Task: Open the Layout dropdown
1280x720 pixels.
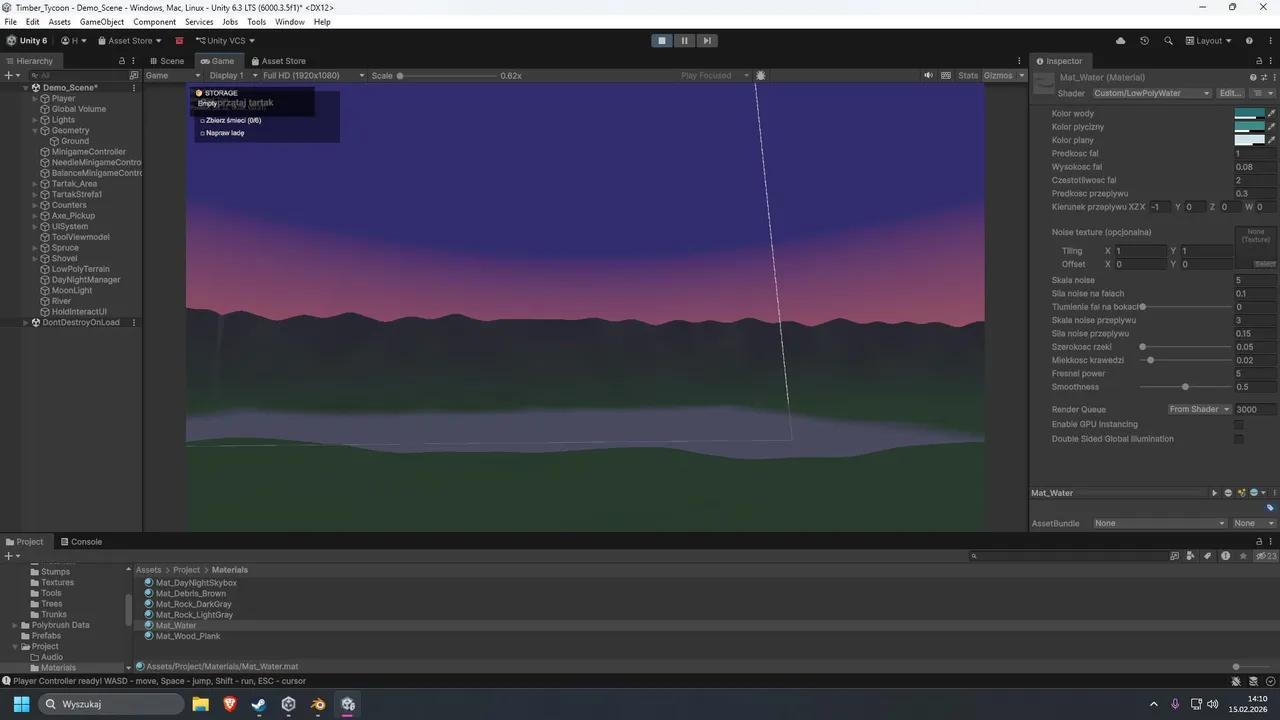Action: click(x=1209, y=41)
